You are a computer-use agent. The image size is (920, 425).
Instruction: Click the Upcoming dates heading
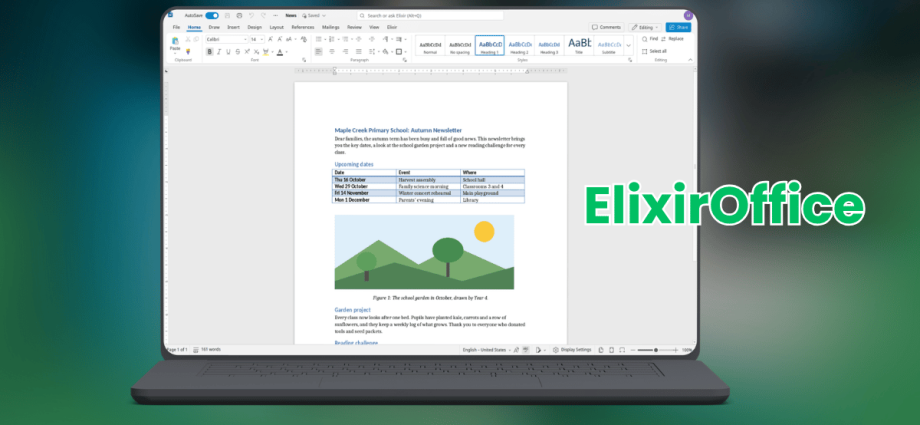354,164
